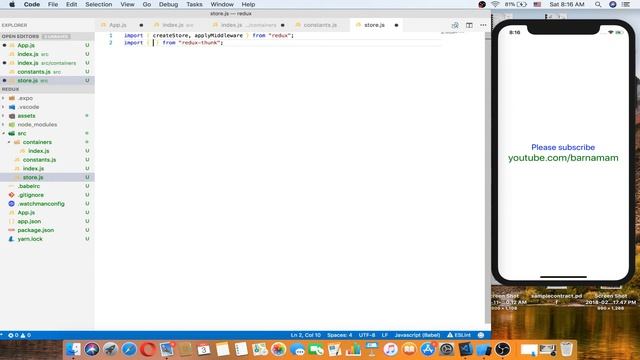Click the unsaved dot on the store.js tab
Image resolution: width=640 pixels, height=360 pixels.
[x=396, y=25]
